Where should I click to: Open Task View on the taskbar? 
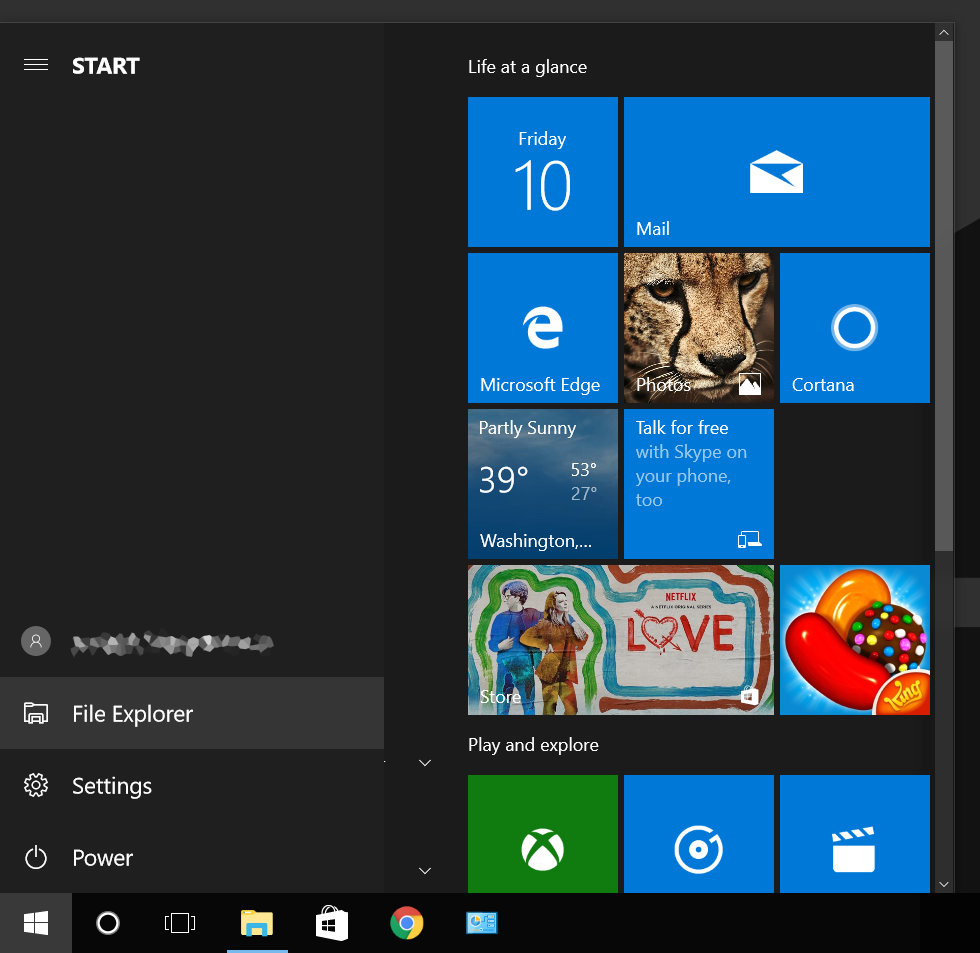180,923
